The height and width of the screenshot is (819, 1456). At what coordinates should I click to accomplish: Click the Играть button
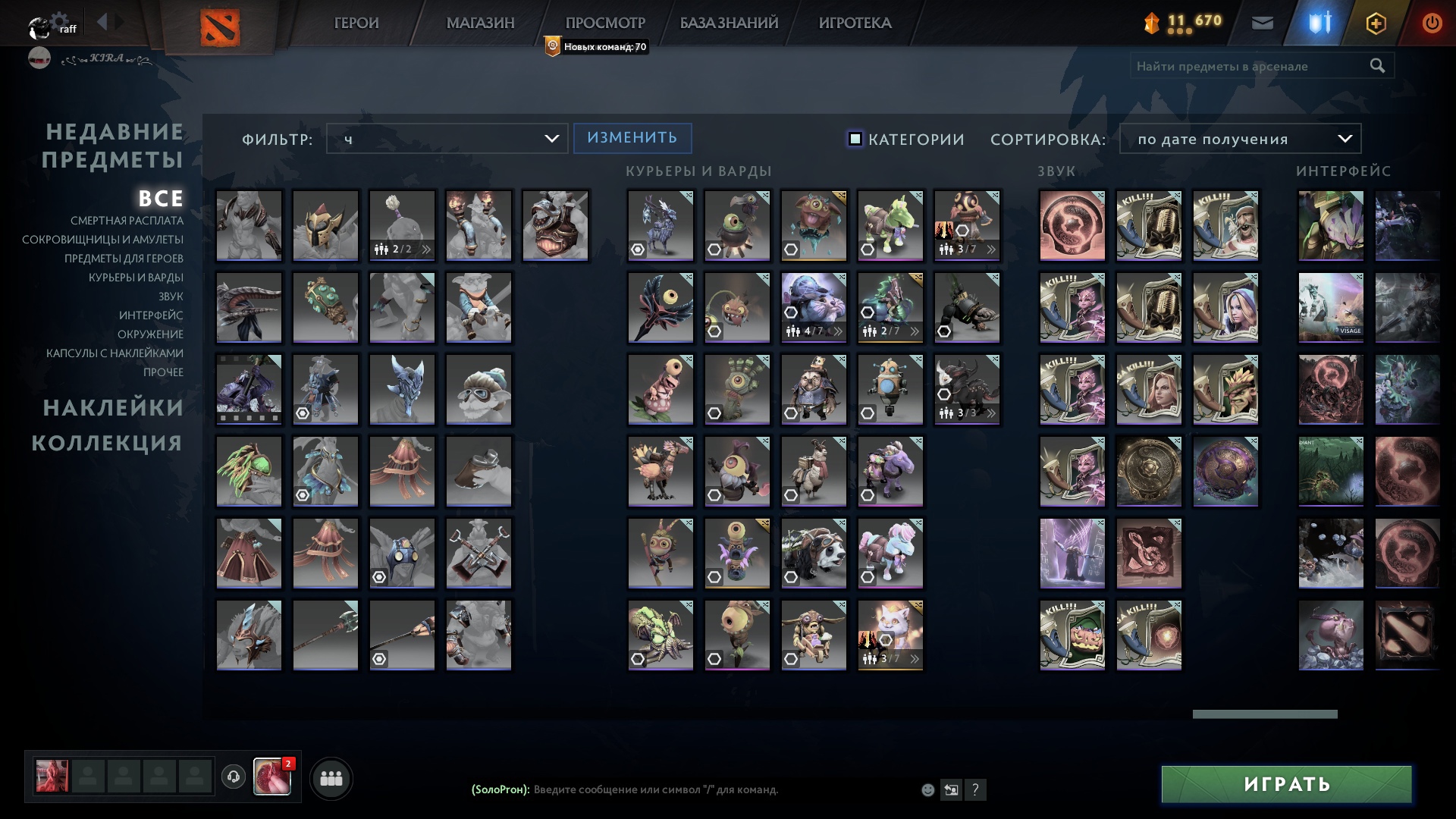[x=1287, y=784]
